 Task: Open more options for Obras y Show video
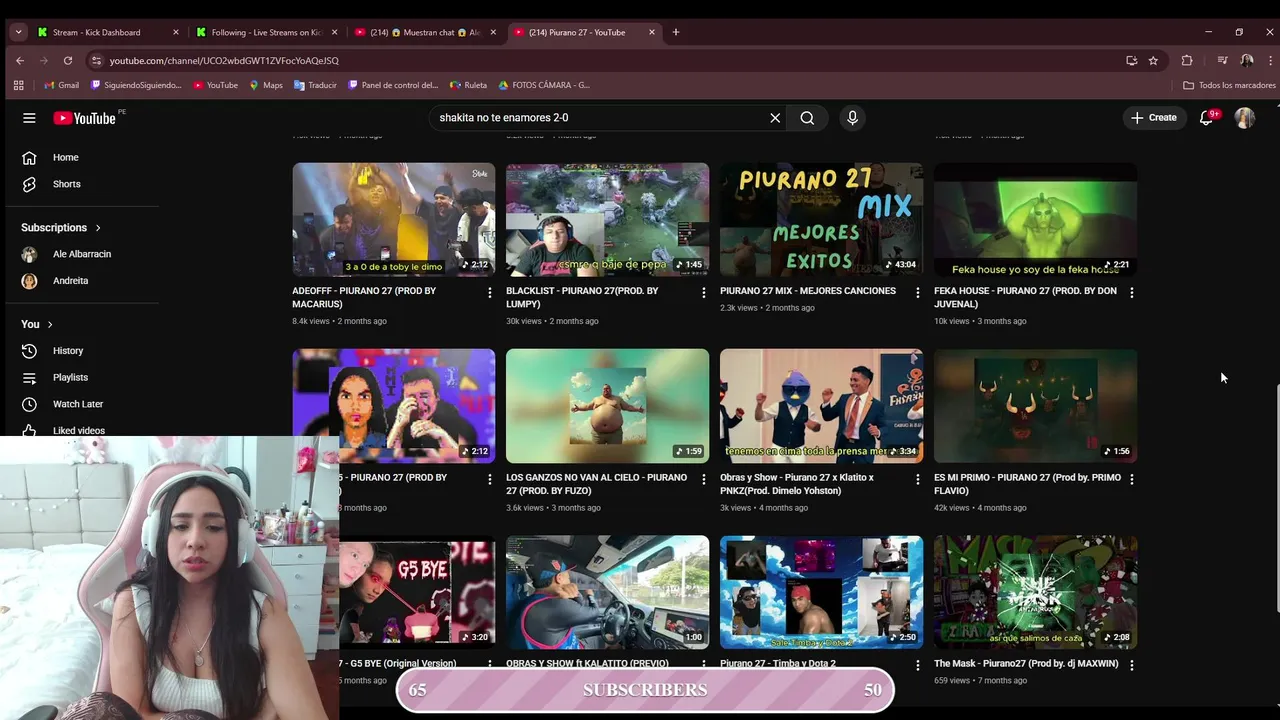coord(917,479)
